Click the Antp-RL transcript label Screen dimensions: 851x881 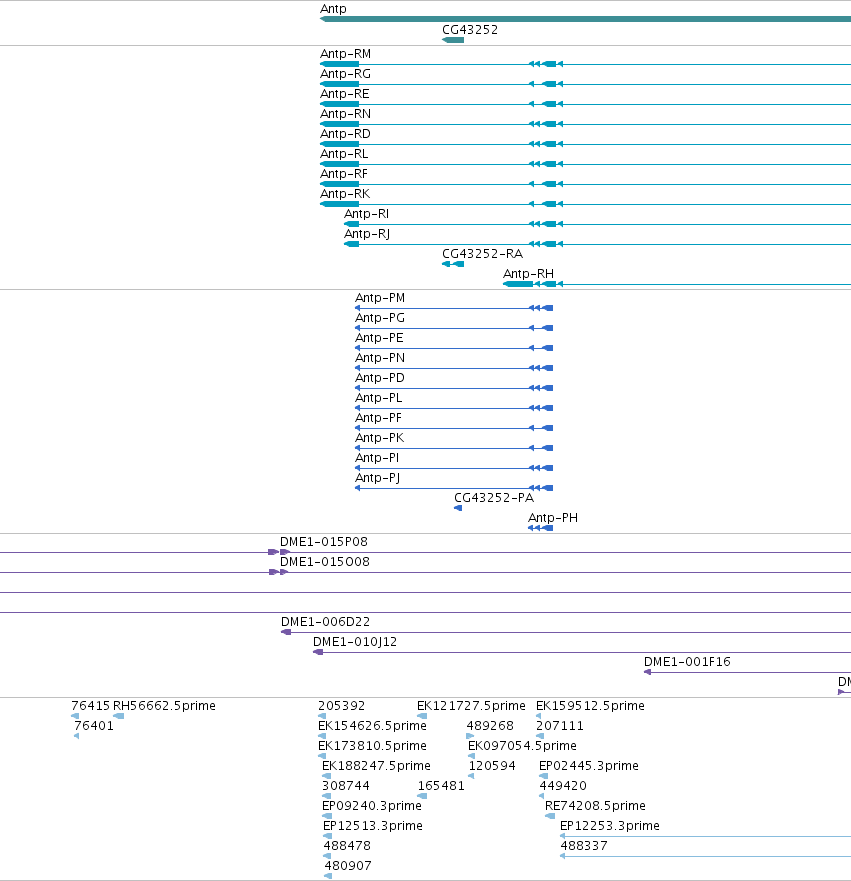pos(344,154)
